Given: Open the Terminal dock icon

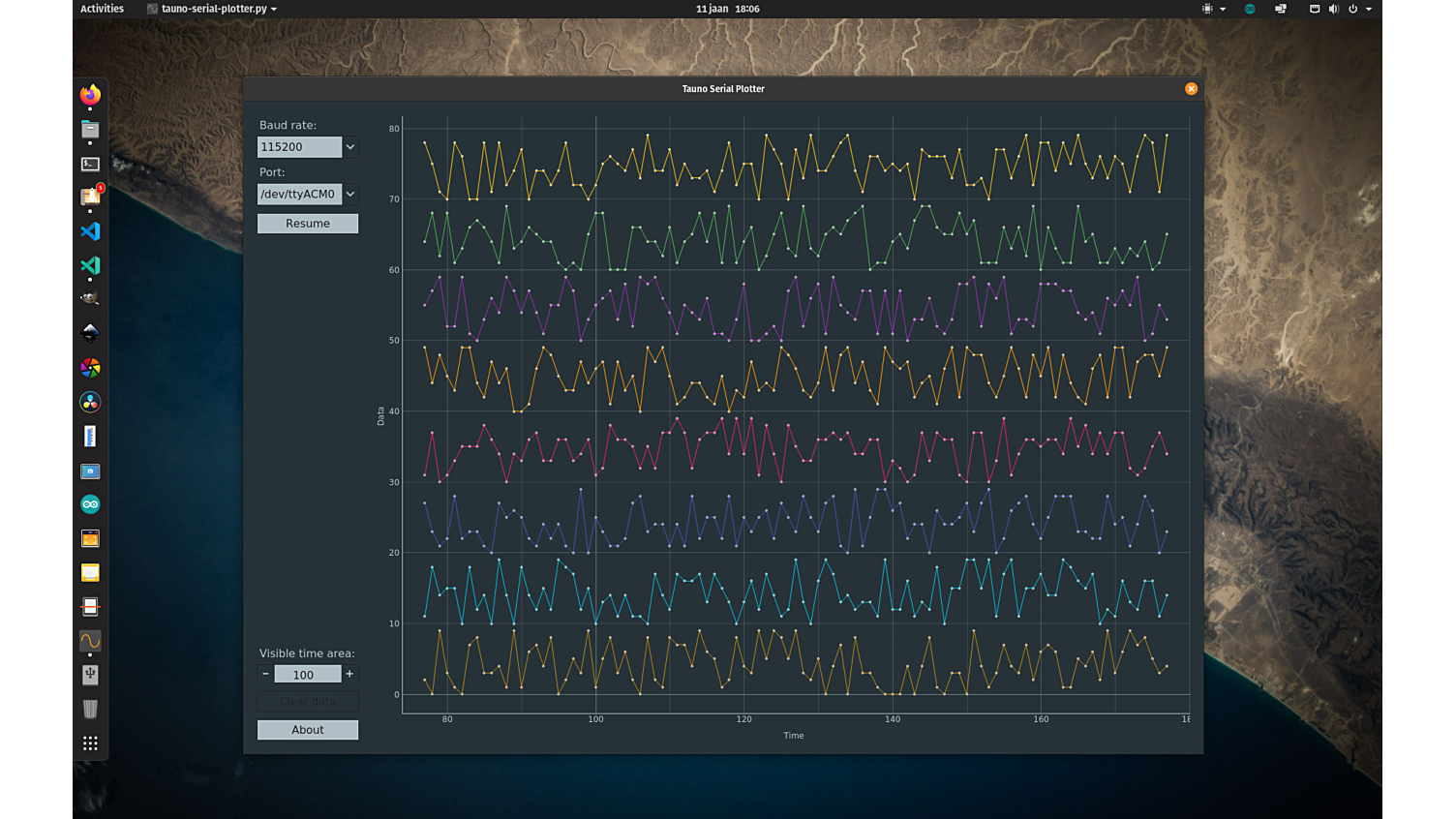Looking at the screenshot, I should click(90, 164).
